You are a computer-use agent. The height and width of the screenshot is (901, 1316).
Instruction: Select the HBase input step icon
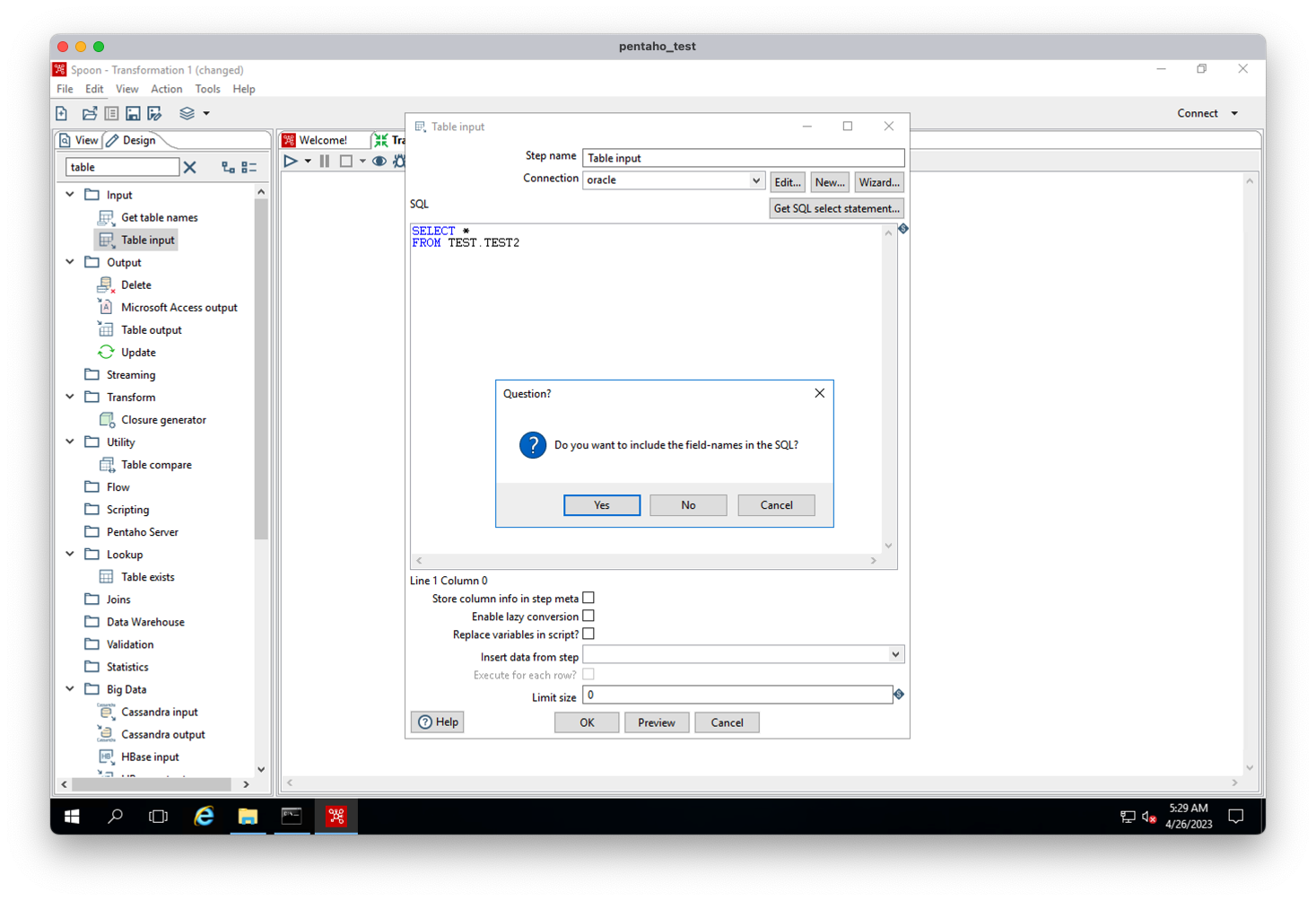point(106,757)
